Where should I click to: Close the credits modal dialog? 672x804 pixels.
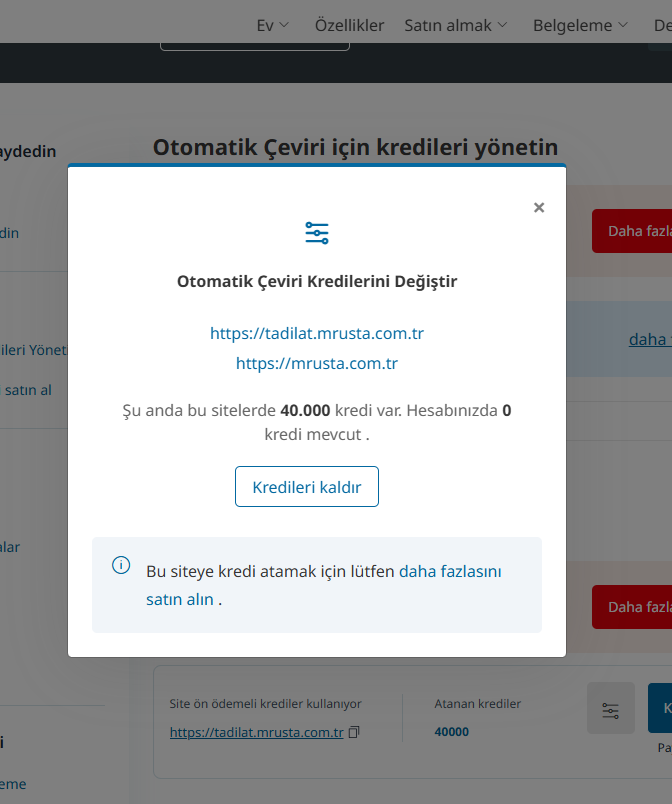(539, 208)
